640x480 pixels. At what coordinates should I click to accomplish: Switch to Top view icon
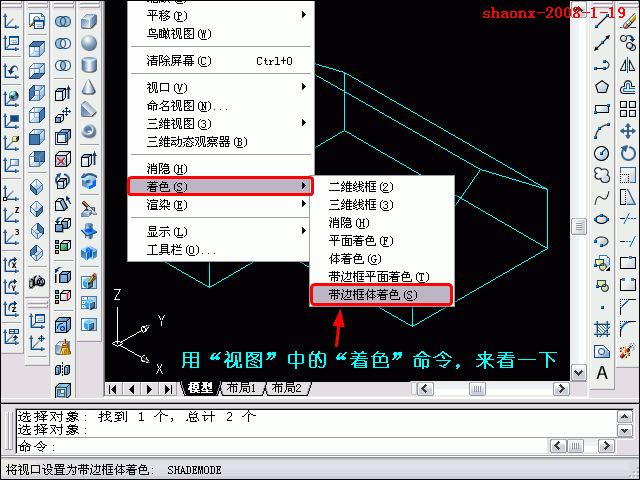pyautogui.click(x=37, y=49)
